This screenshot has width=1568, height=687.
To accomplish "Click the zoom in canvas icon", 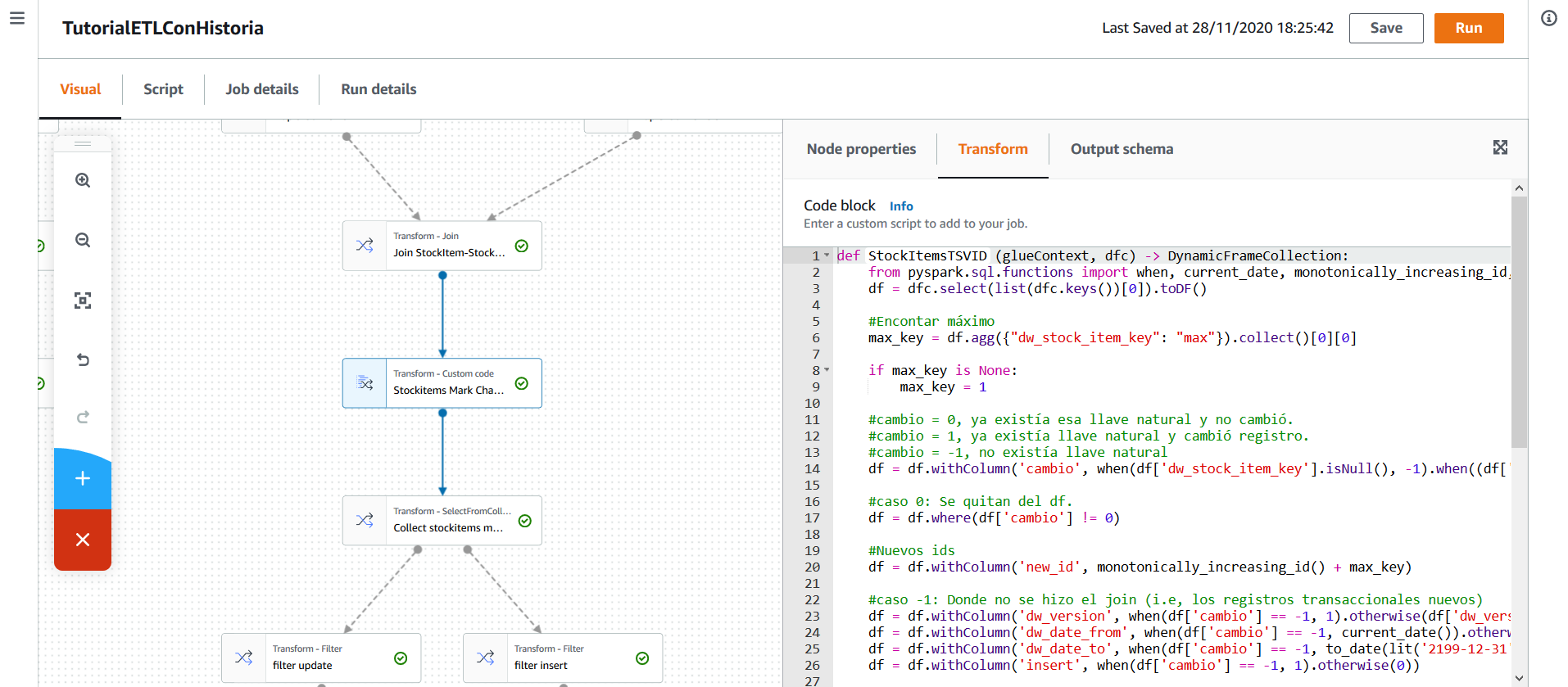I will click(83, 180).
